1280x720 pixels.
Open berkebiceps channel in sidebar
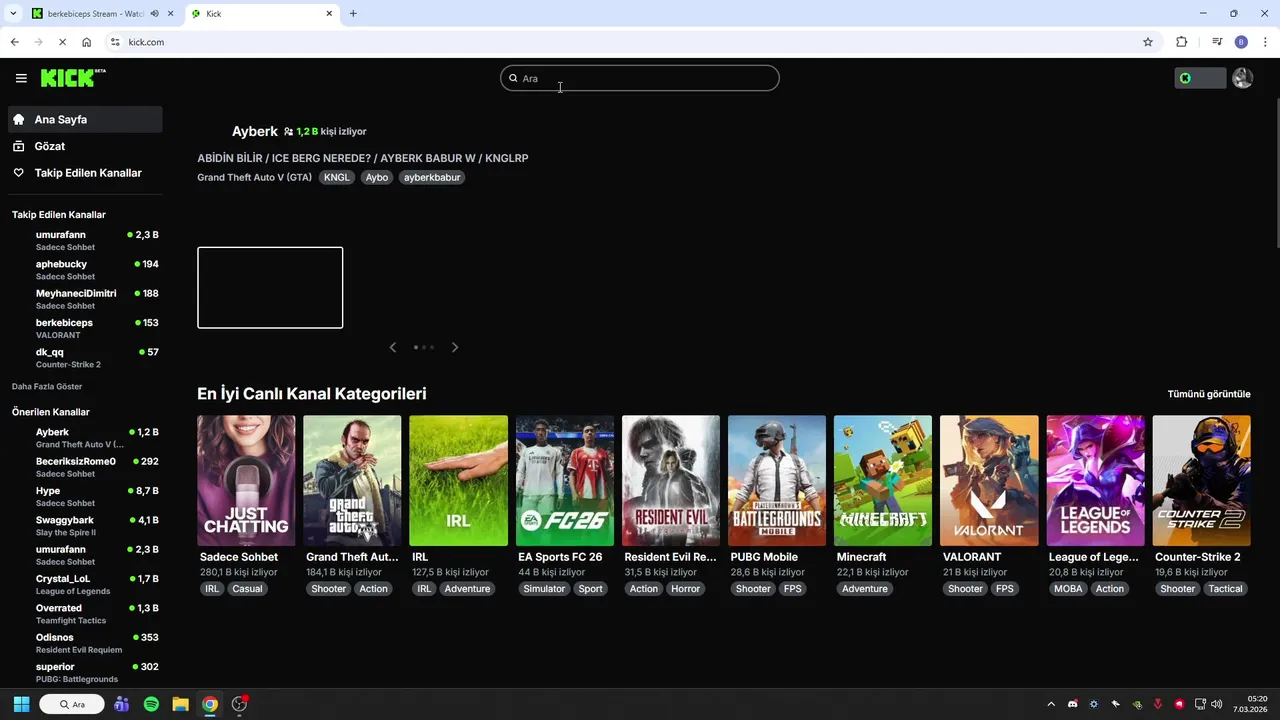coord(85,328)
